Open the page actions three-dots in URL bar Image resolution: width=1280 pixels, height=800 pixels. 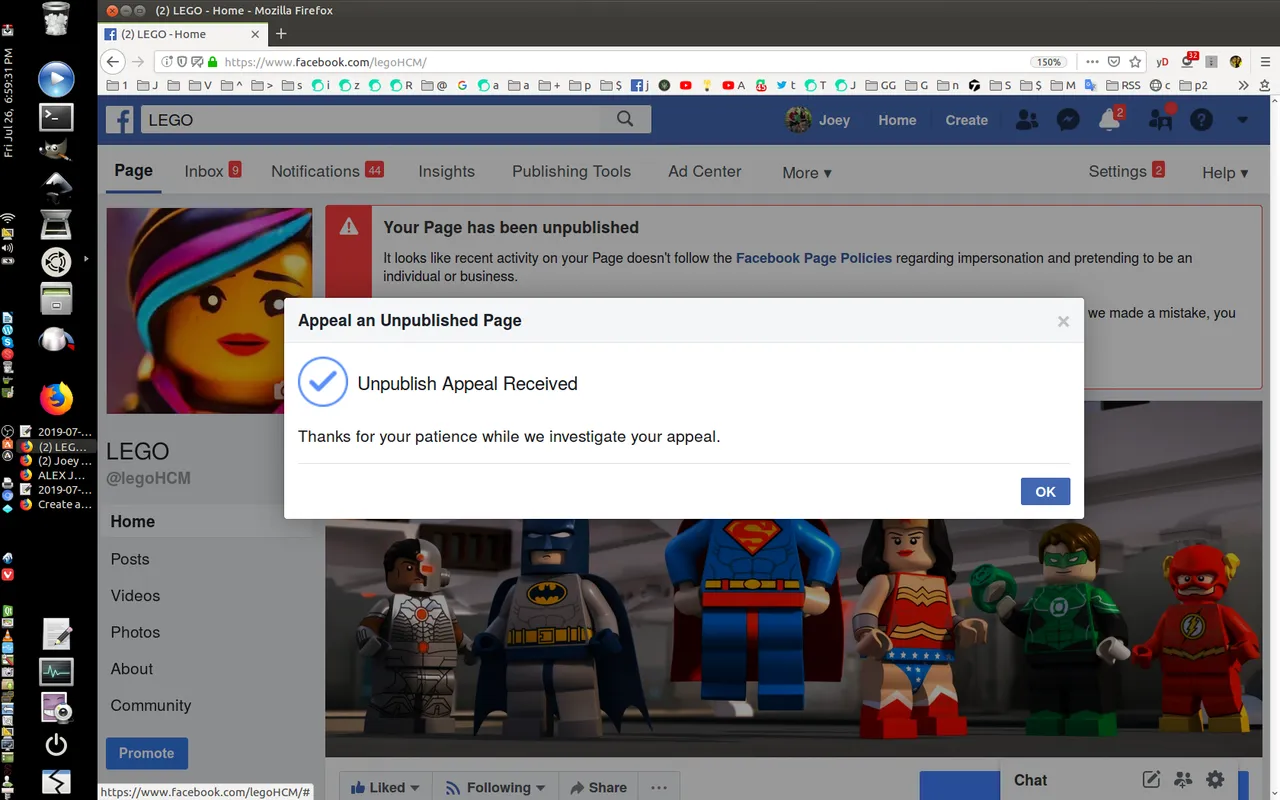(x=1092, y=62)
